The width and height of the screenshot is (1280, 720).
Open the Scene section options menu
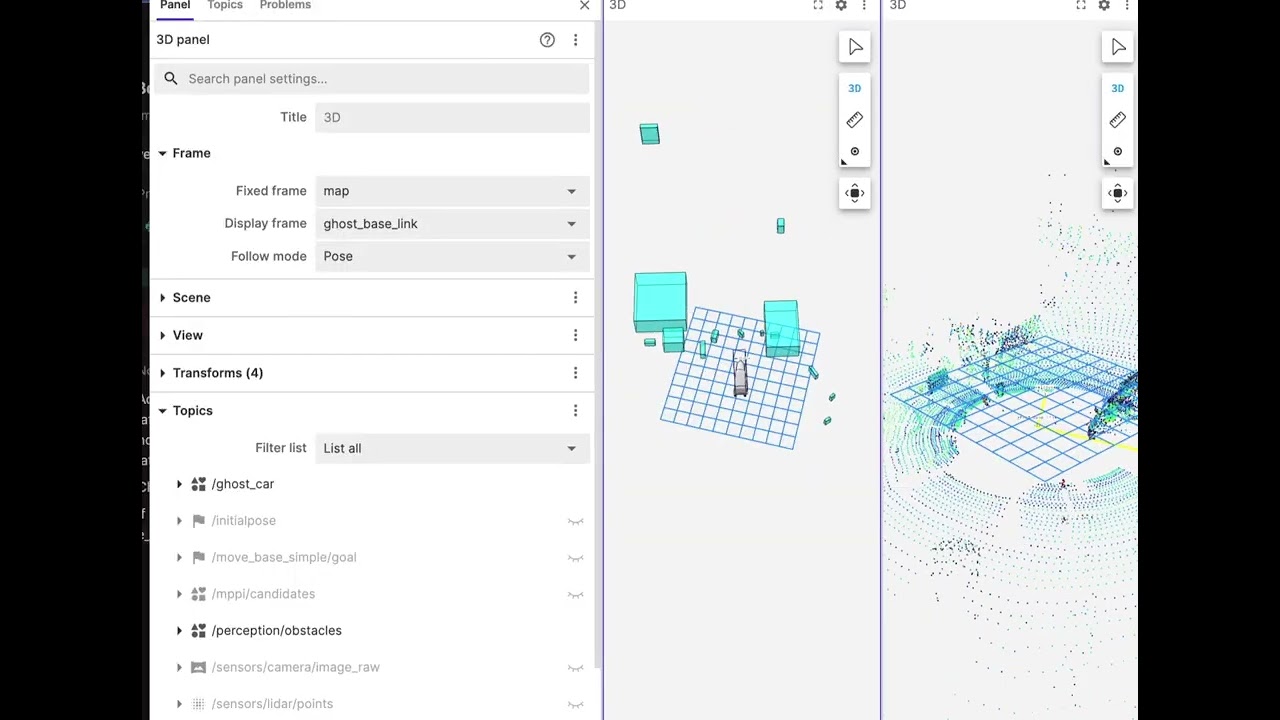(x=575, y=298)
